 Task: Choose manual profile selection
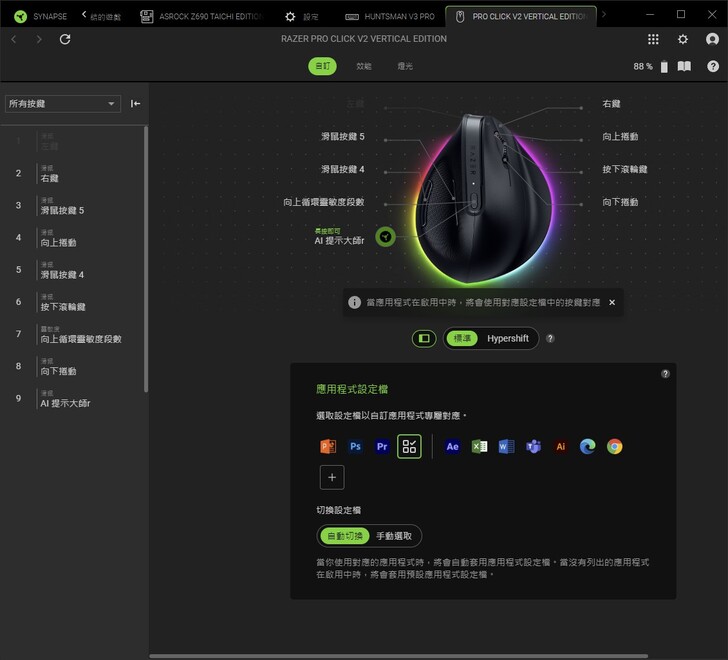tap(394, 536)
